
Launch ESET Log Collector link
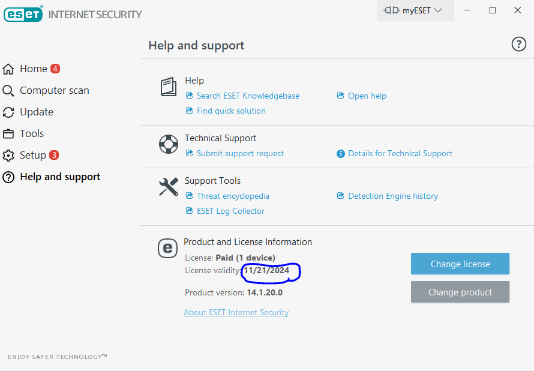pyautogui.click(x=231, y=211)
